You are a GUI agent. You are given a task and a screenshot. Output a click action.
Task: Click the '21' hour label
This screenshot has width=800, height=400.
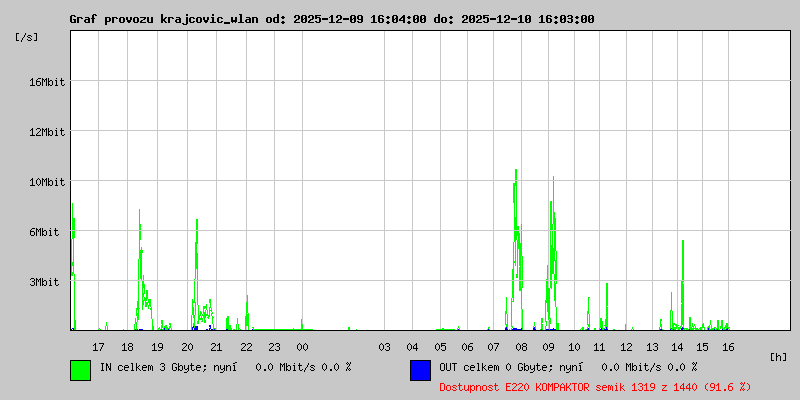(216, 347)
